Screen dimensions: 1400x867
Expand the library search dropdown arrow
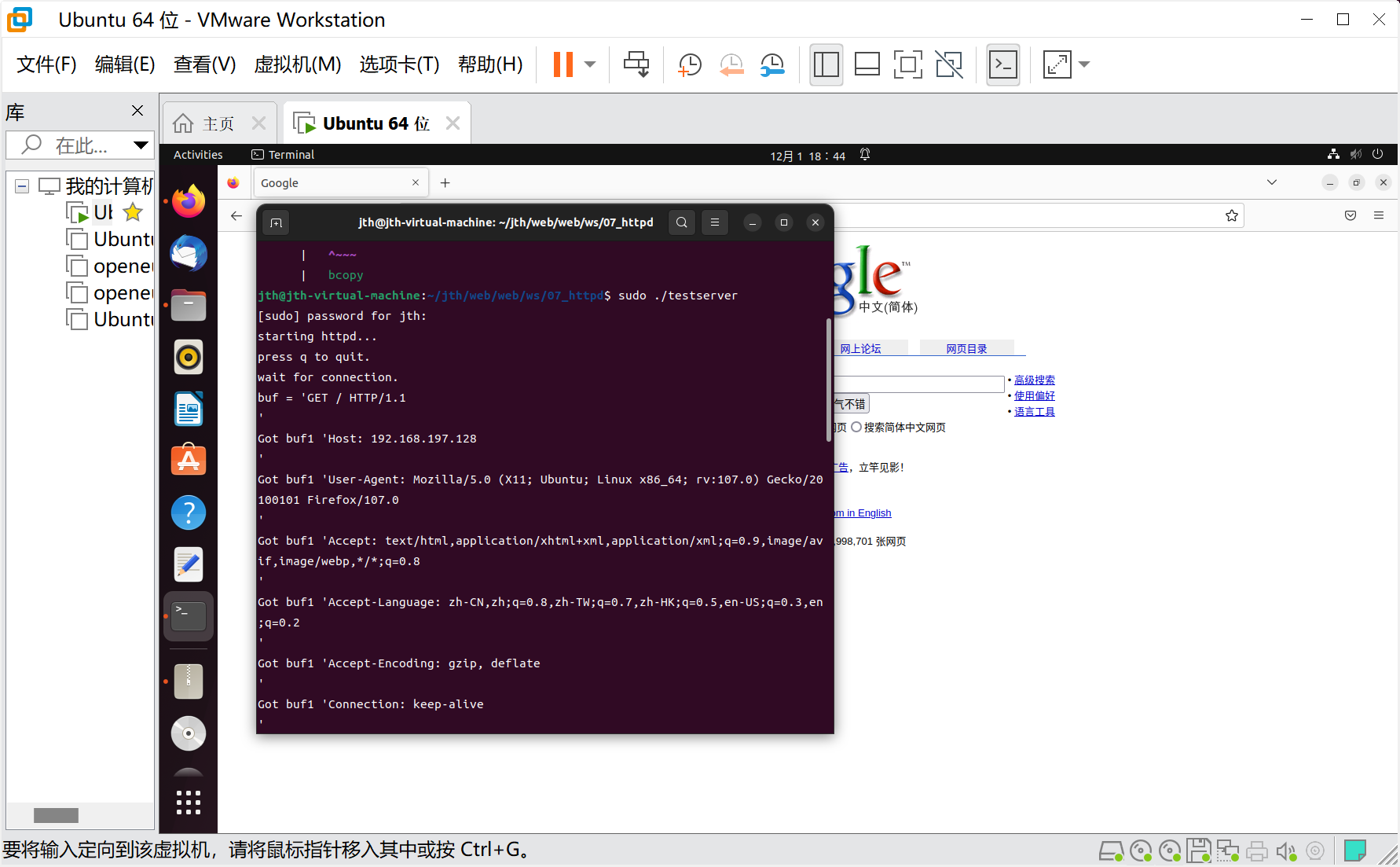tap(141, 145)
